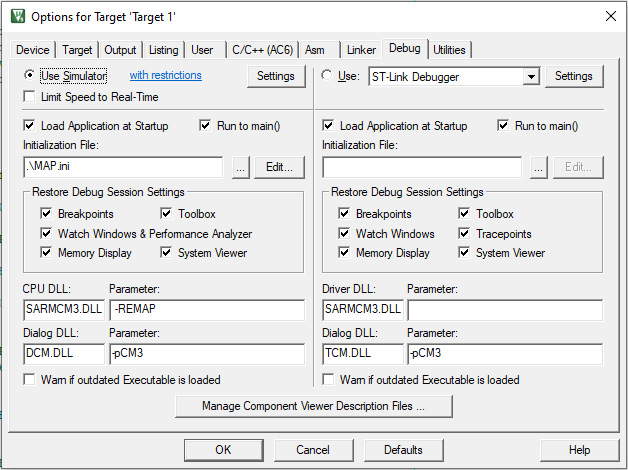The image size is (628, 470).
Task: Browse for simulator initialization file
Action: point(240,167)
